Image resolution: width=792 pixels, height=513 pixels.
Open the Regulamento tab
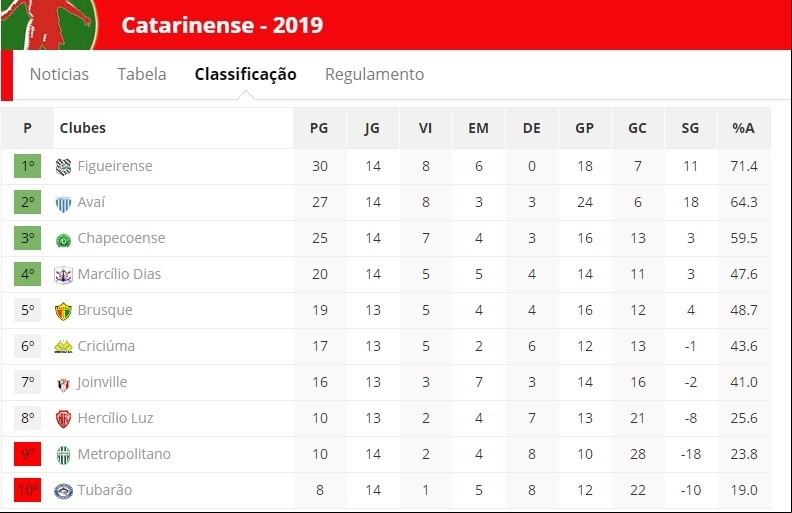pyautogui.click(x=374, y=74)
